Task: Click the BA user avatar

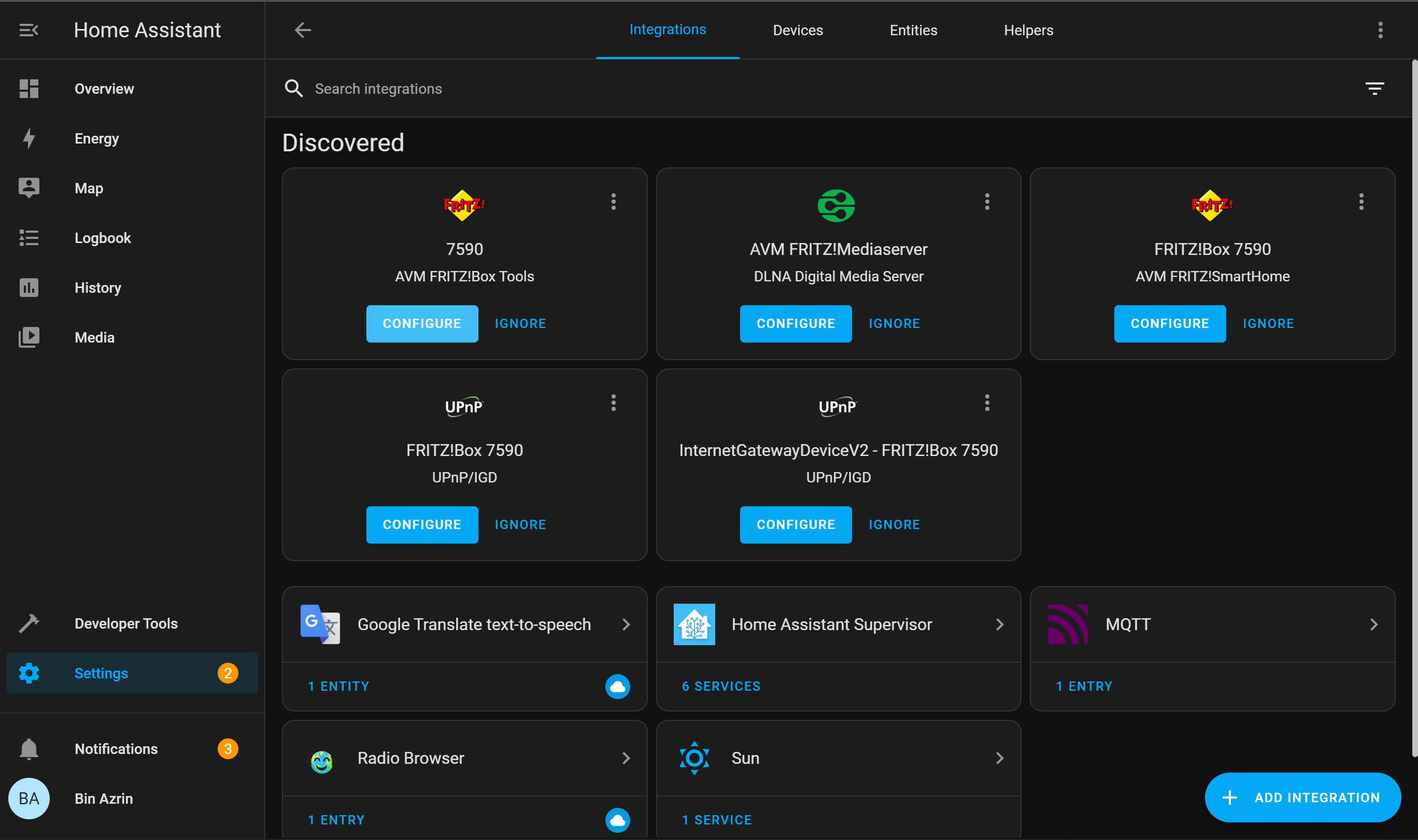Action: [29, 798]
